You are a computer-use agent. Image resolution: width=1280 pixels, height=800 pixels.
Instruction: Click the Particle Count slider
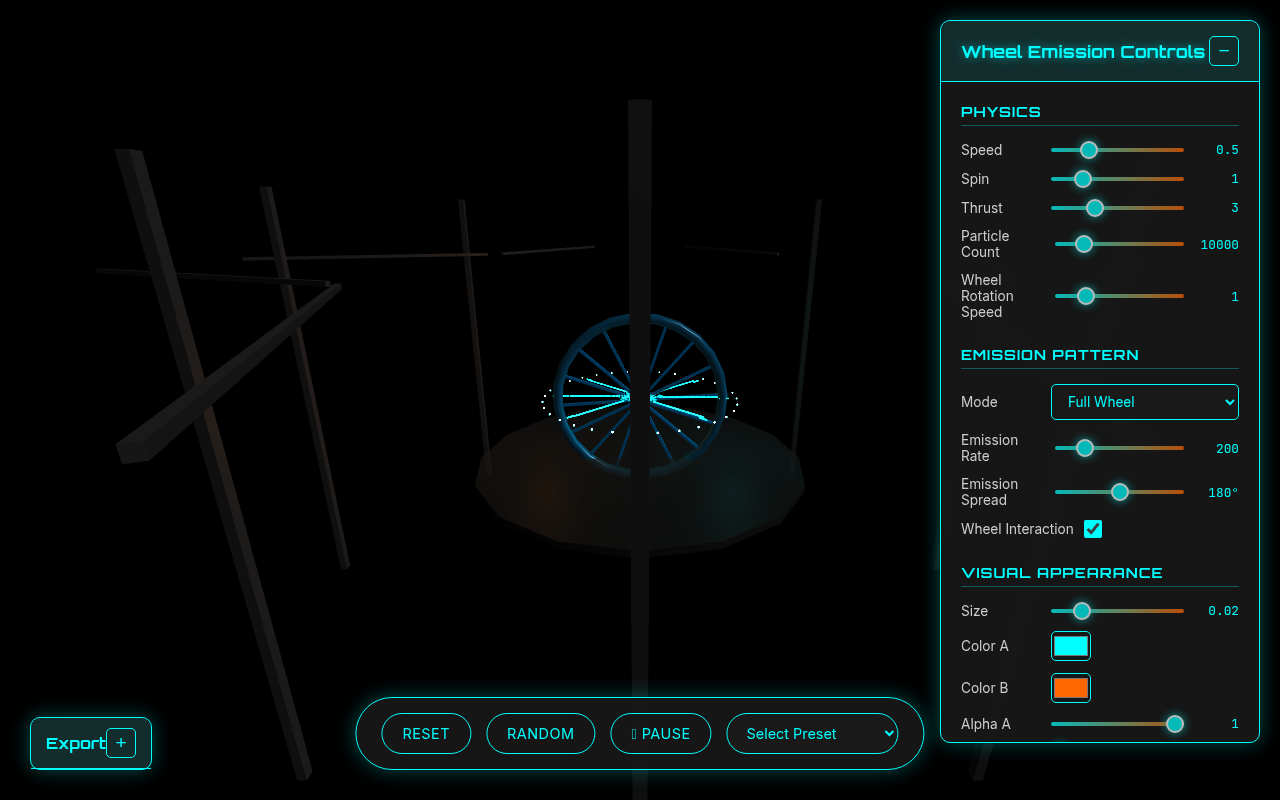1083,243
